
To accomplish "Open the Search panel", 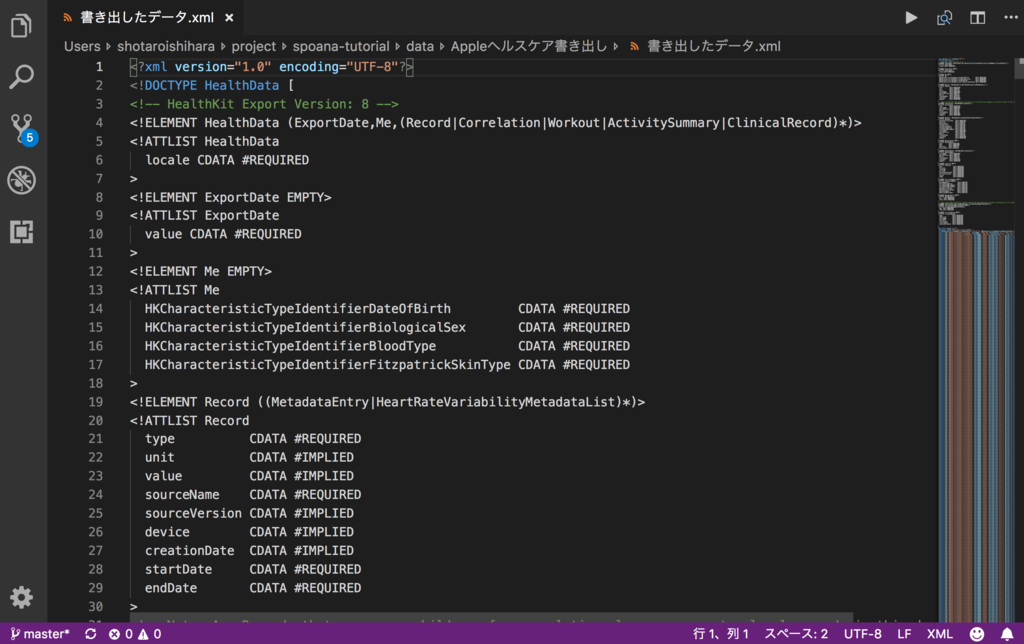I will coord(22,76).
